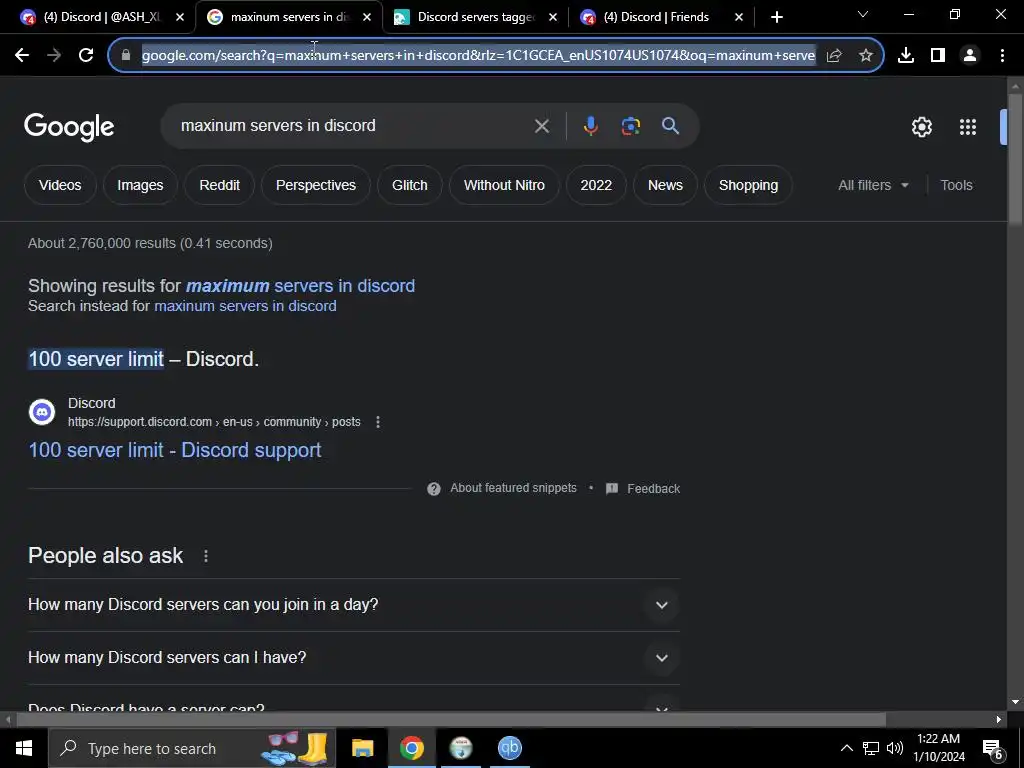Image resolution: width=1024 pixels, height=768 pixels.
Task: Open the taskbar clock and date
Action: point(938,748)
